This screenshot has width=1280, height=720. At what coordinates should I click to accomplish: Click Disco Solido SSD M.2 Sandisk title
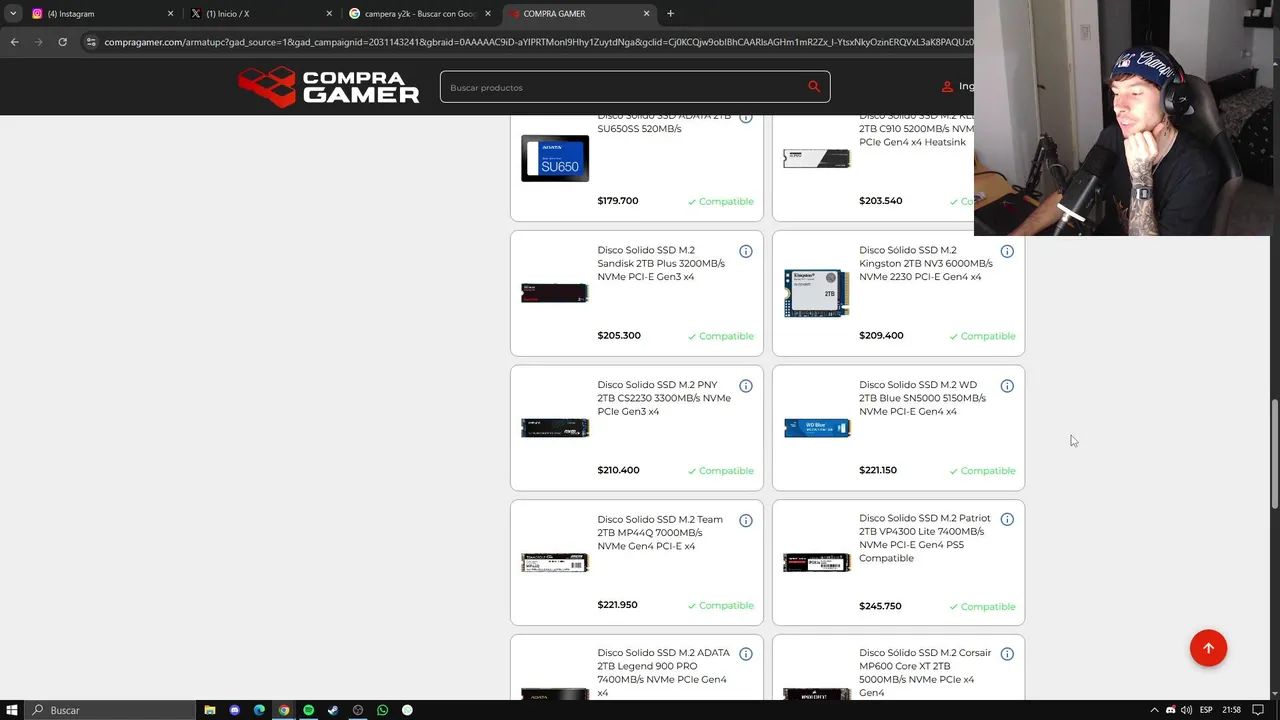[x=661, y=264]
